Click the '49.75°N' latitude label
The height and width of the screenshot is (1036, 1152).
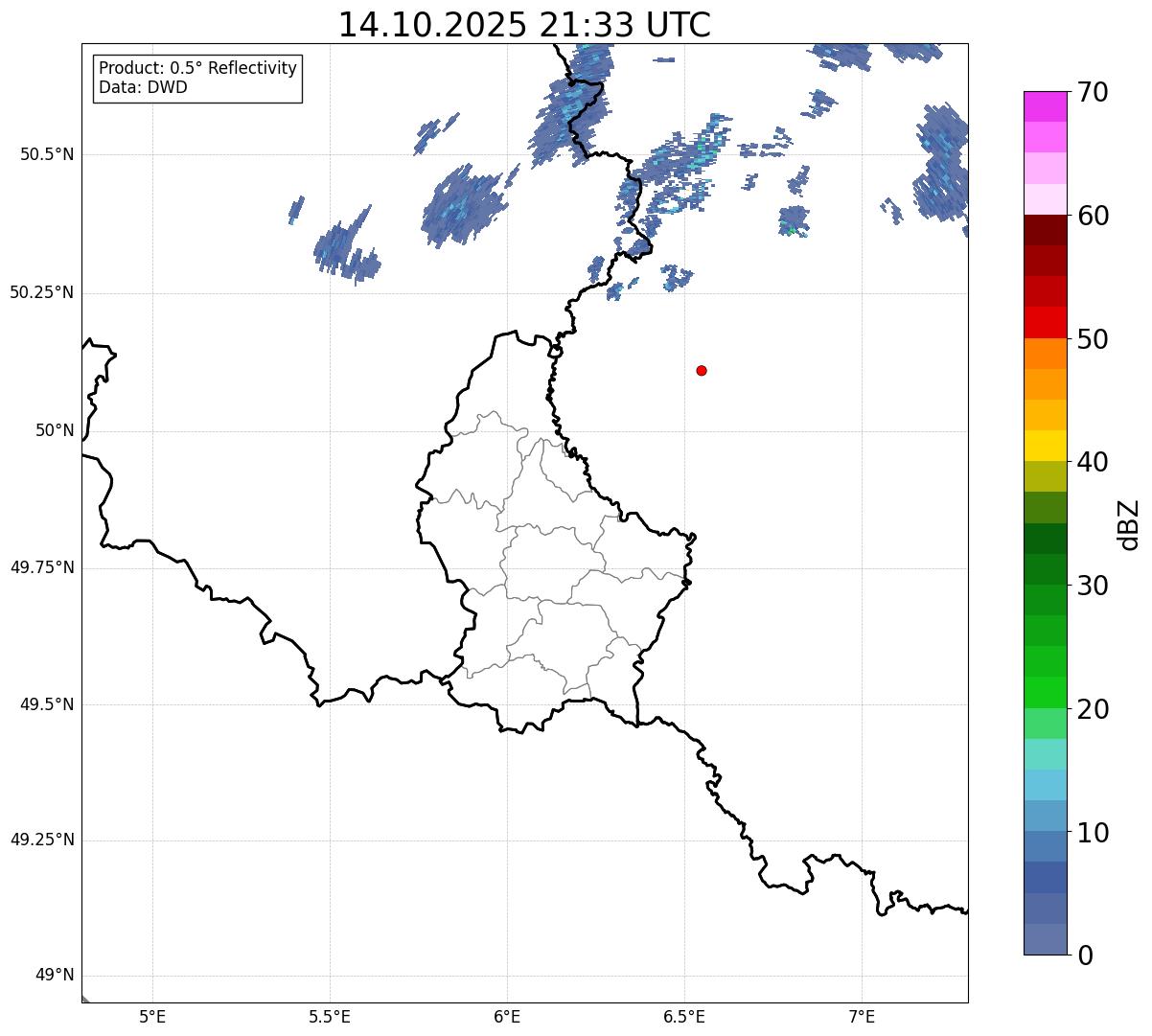[x=42, y=568]
